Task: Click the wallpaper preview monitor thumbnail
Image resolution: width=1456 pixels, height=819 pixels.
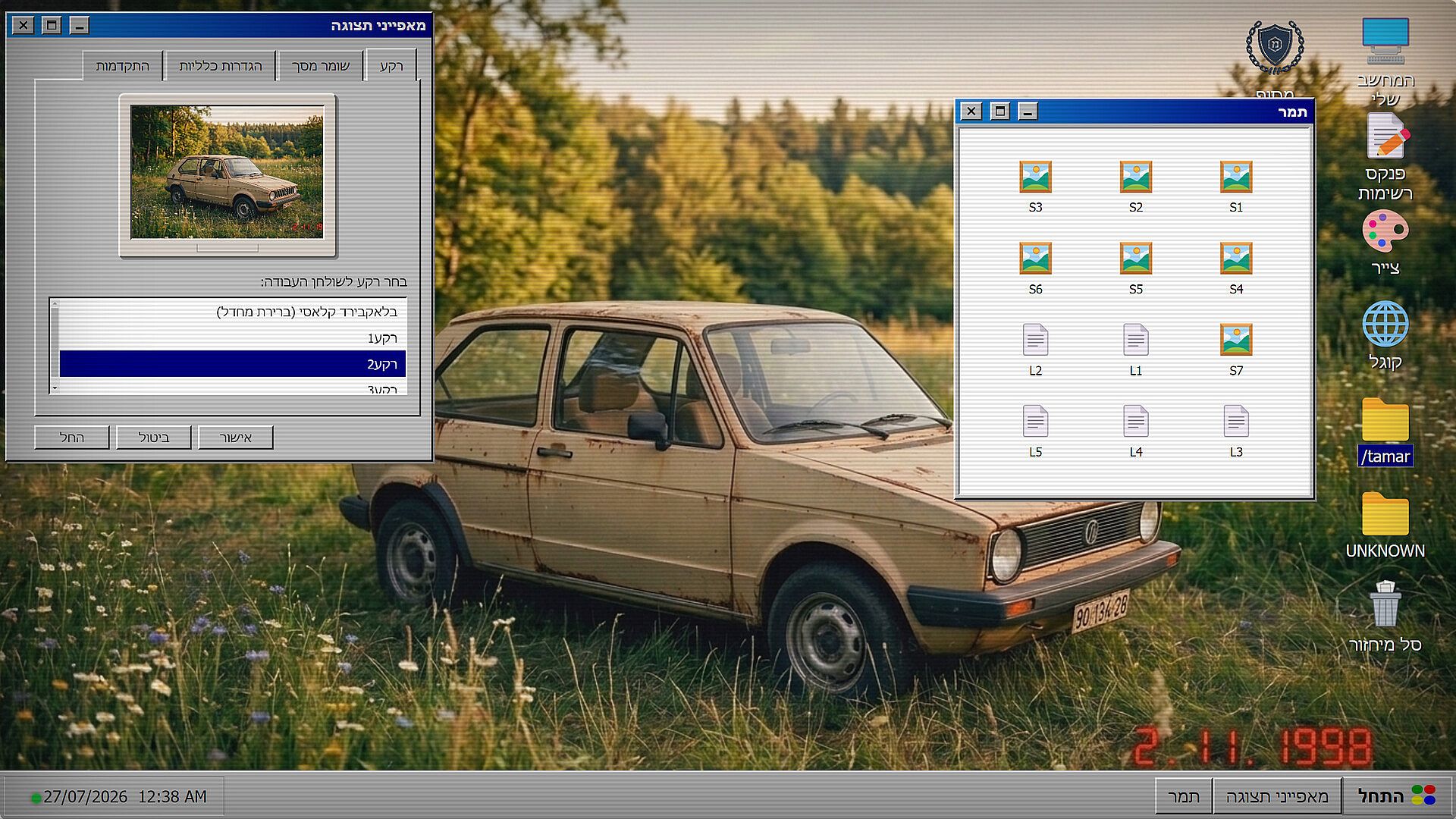Action: pos(227,174)
